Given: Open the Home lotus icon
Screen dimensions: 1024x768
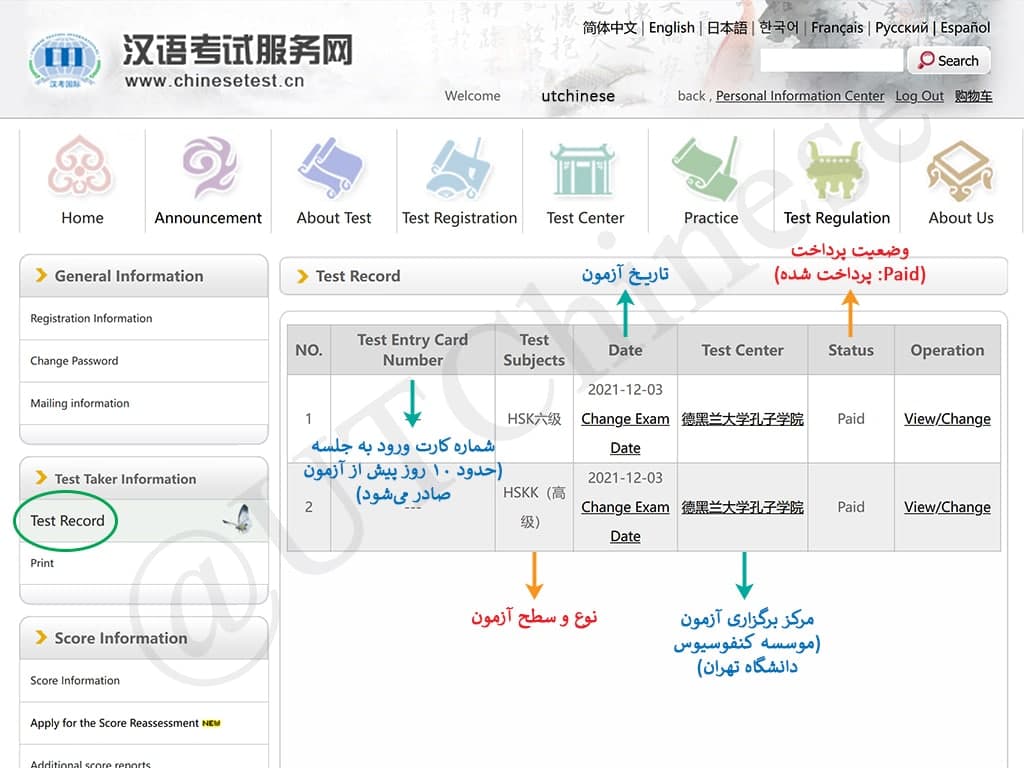Looking at the screenshot, I should (80, 166).
